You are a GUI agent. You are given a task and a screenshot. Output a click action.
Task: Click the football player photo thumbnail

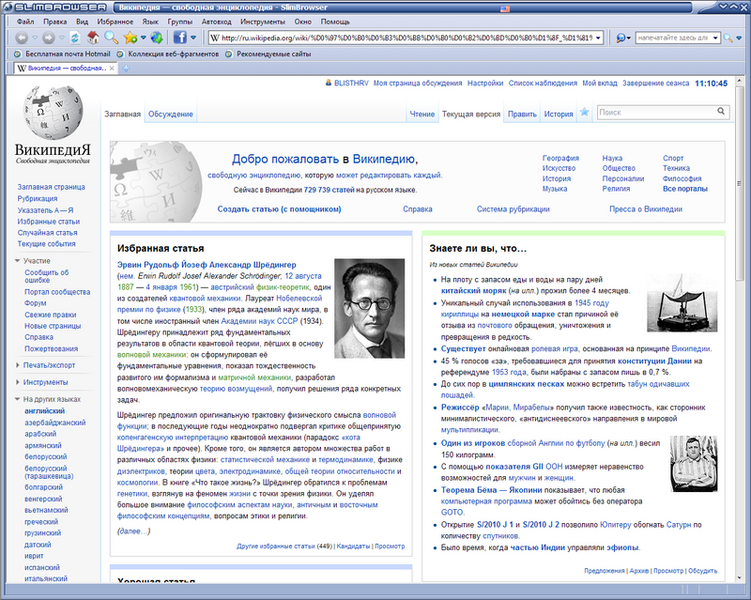coord(694,464)
